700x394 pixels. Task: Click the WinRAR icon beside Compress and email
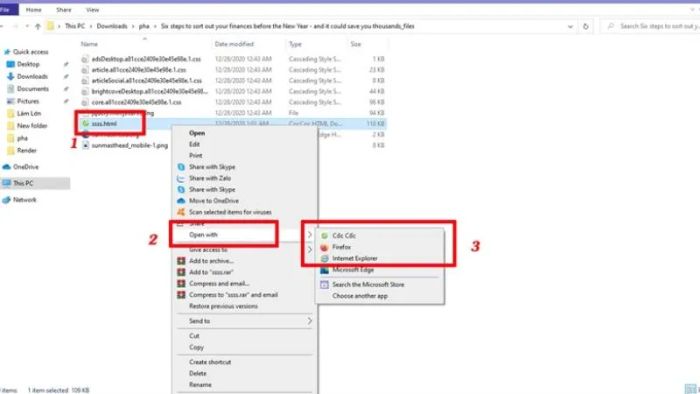[181, 283]
